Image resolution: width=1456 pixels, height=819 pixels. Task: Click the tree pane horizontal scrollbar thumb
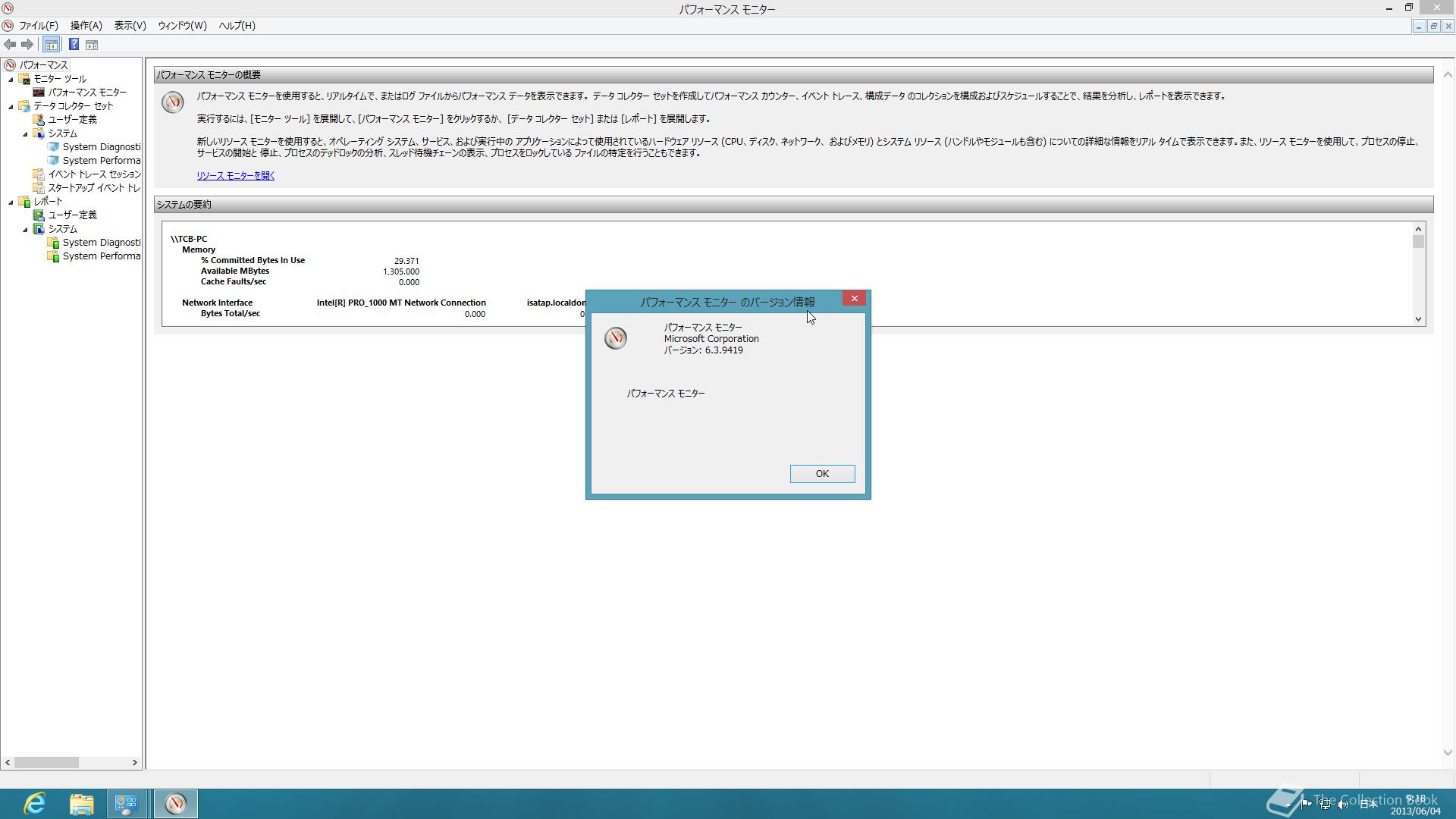pyautogui.click(x=46, y=763)
